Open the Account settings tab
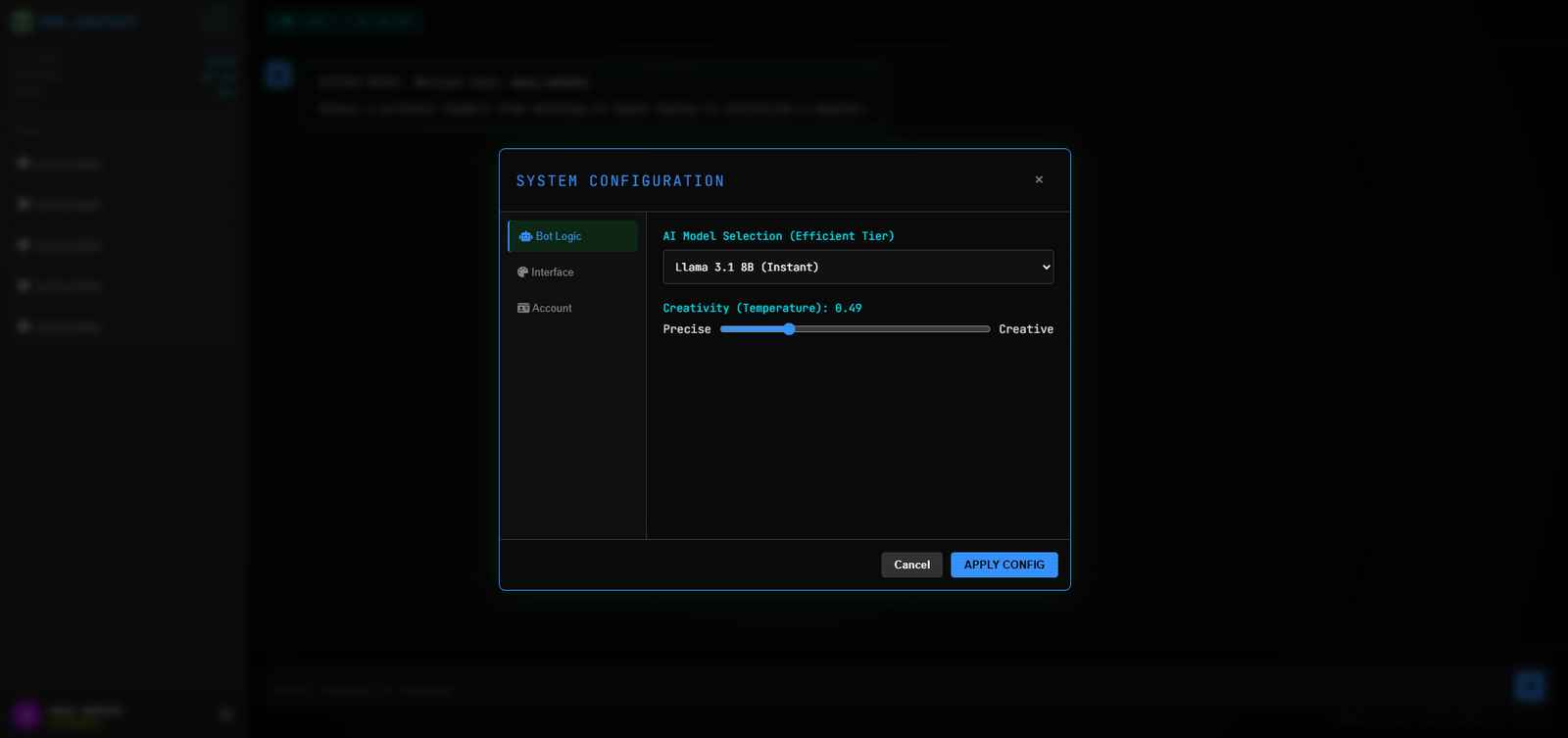 point(572,308)
